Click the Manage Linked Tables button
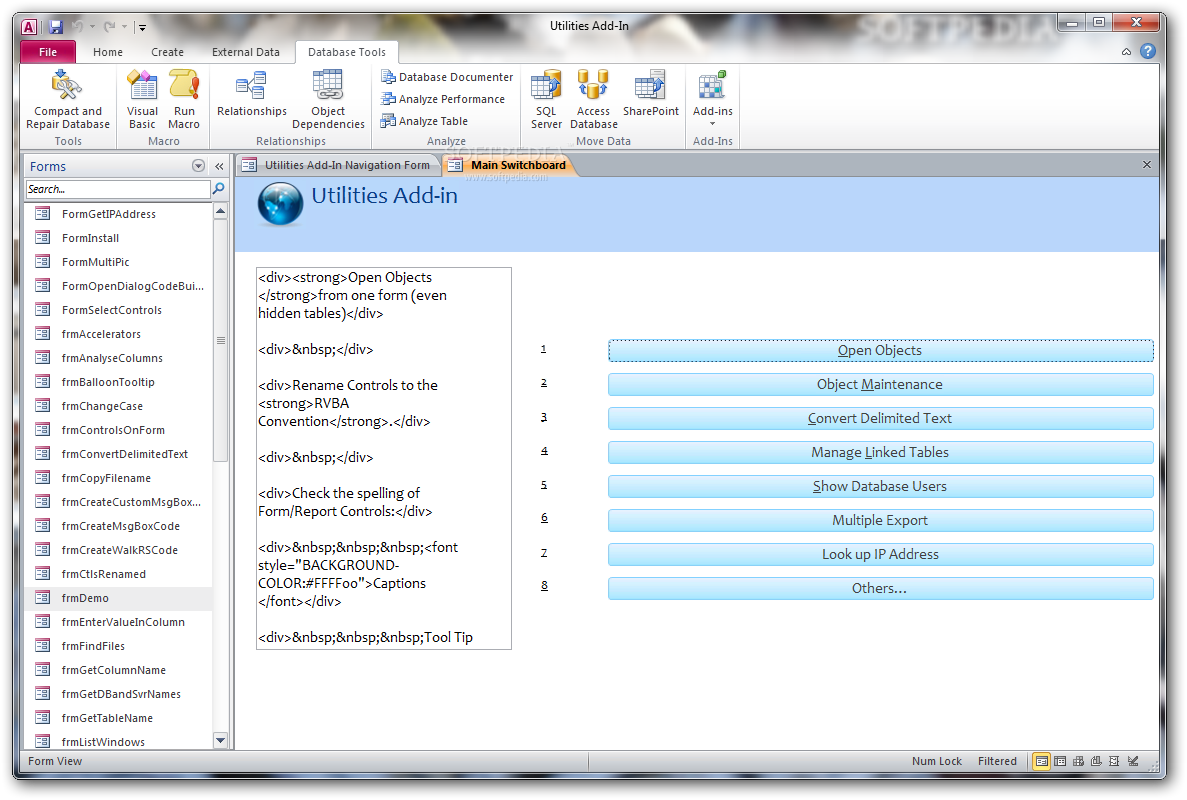1187x800 pixels. tap(880, 453)
